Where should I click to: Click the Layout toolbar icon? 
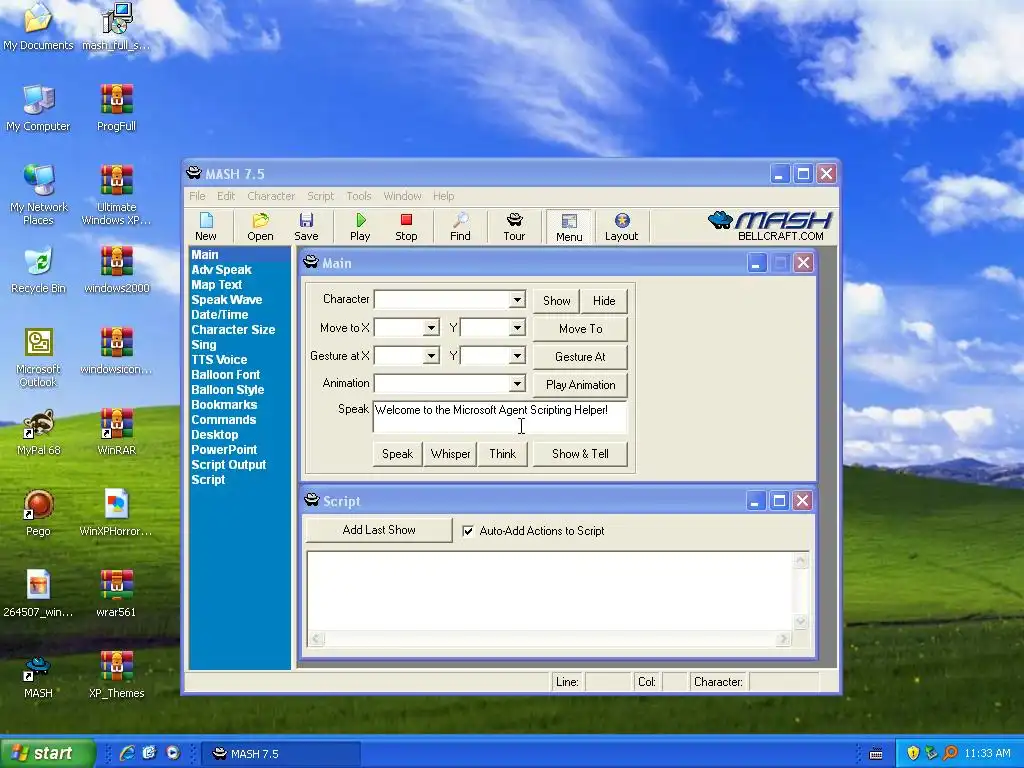621,226
